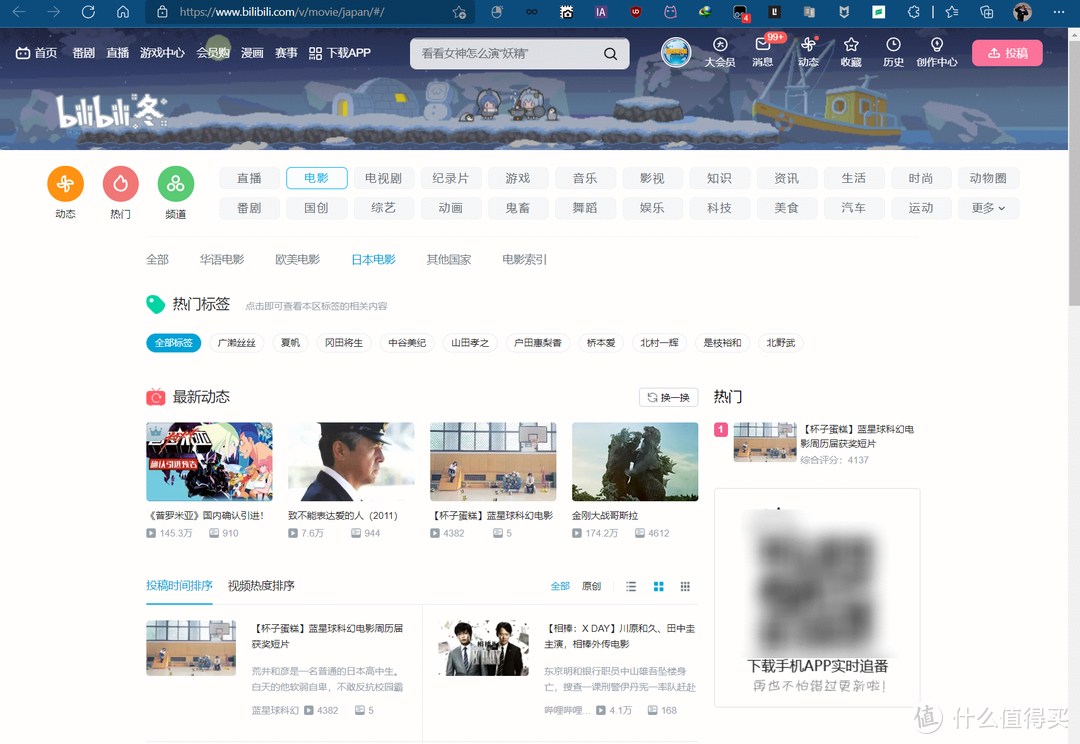The image size is (1080, 744).
Task: Click the browser address bar URL
Action: 282,12
